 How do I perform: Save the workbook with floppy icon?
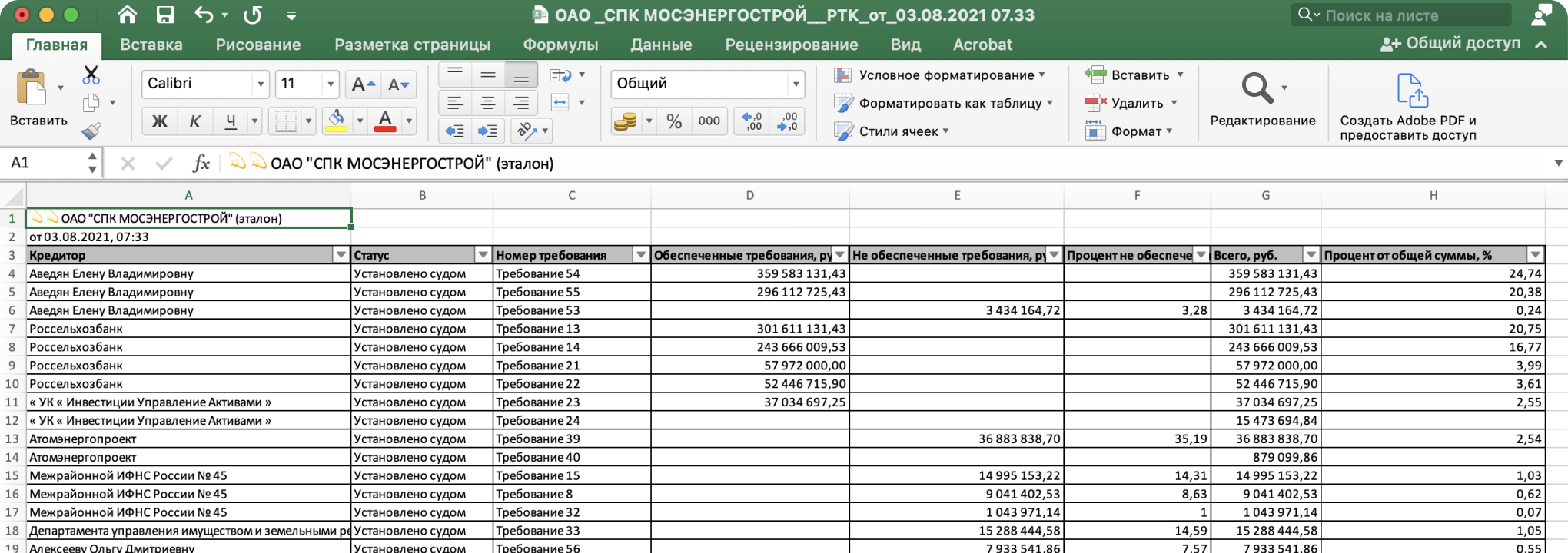click(165, 15)
